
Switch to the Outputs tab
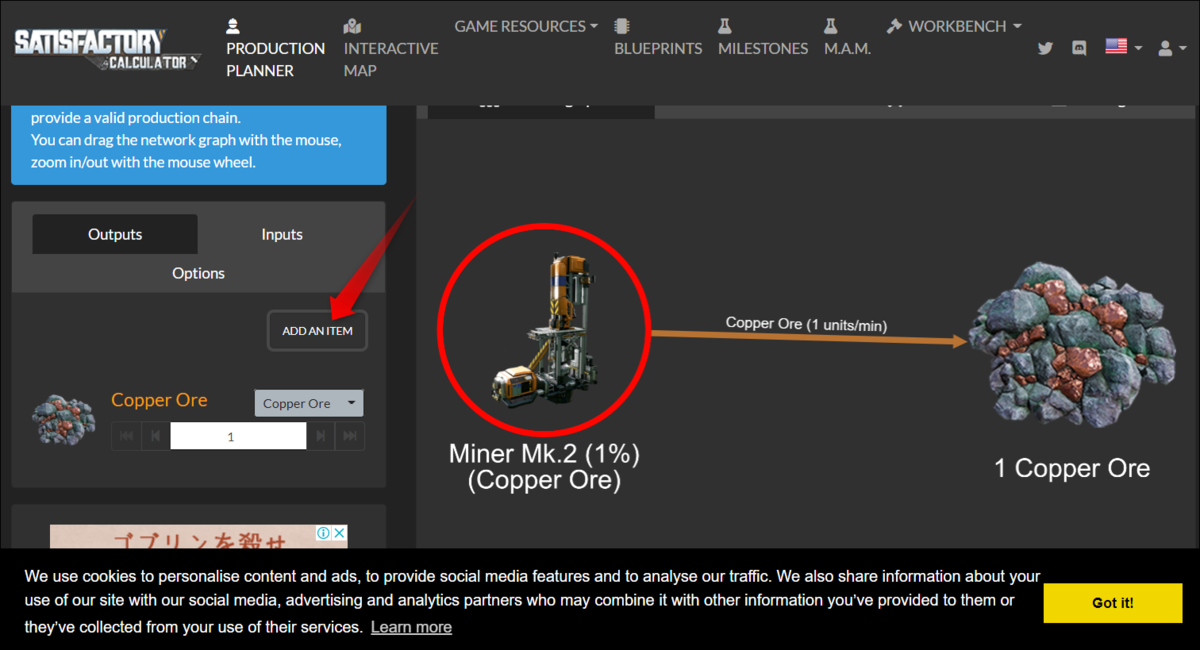pyautogui.click(x=115, y=234)
